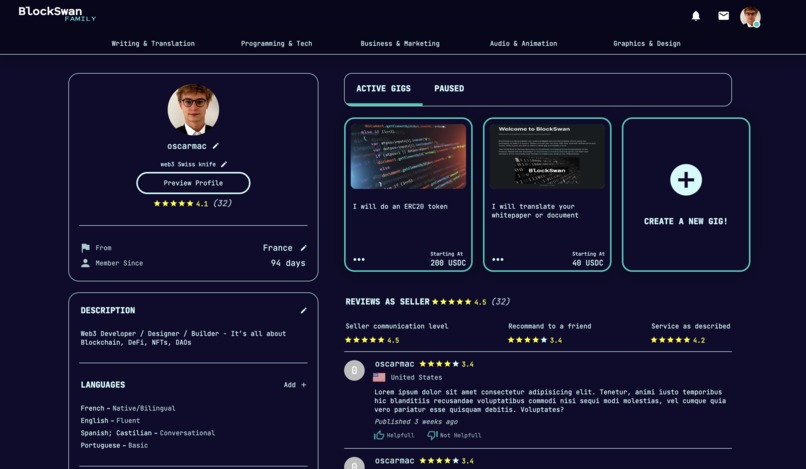
Task: Open options dots on whitepaper translation gig
Action: point(498,260)
